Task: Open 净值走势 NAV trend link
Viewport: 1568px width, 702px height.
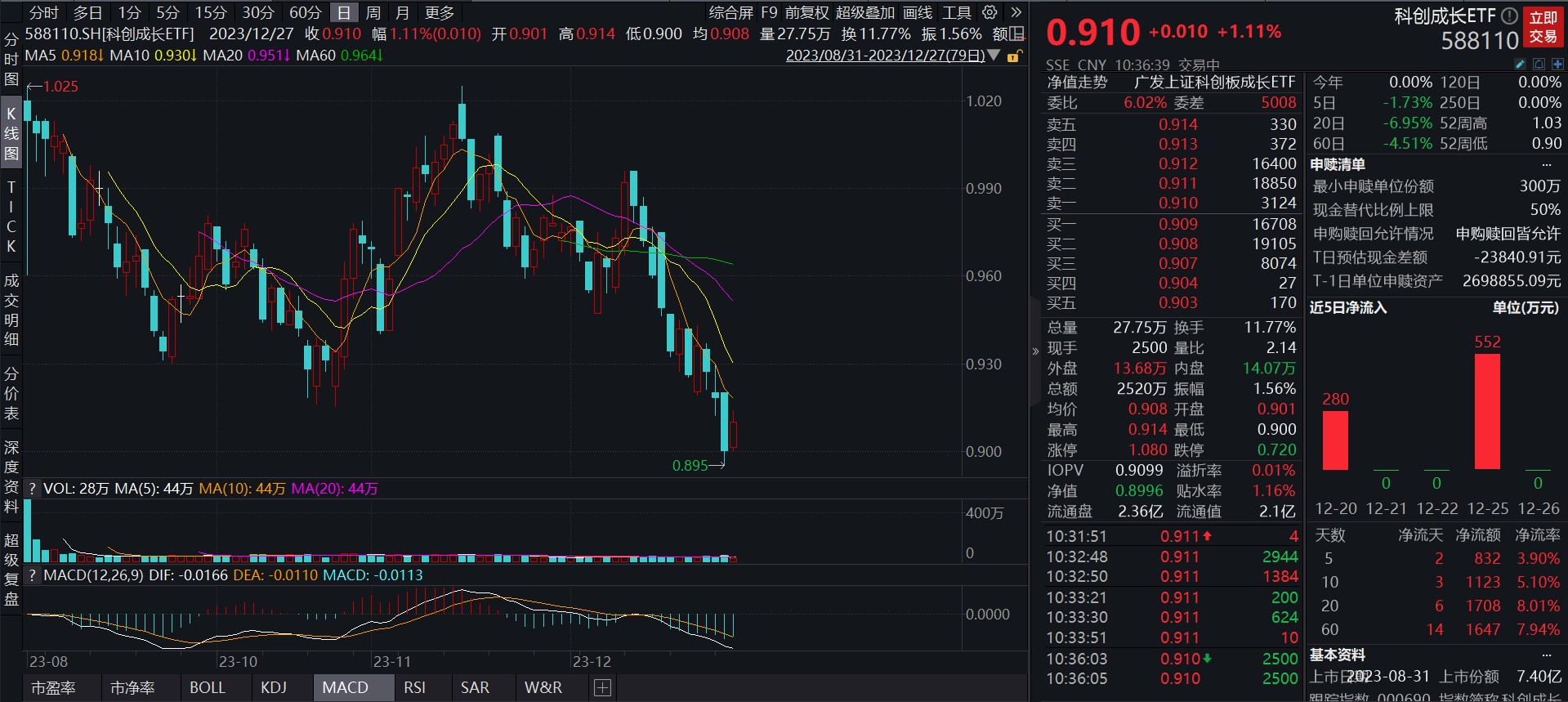Action: click(x=1078, y=83)
